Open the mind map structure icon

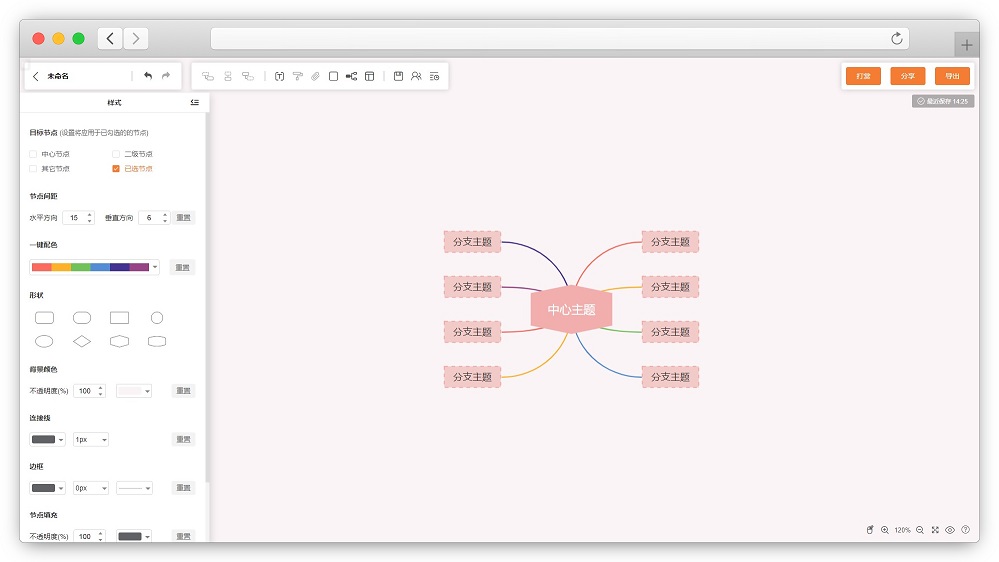[351, 76]
